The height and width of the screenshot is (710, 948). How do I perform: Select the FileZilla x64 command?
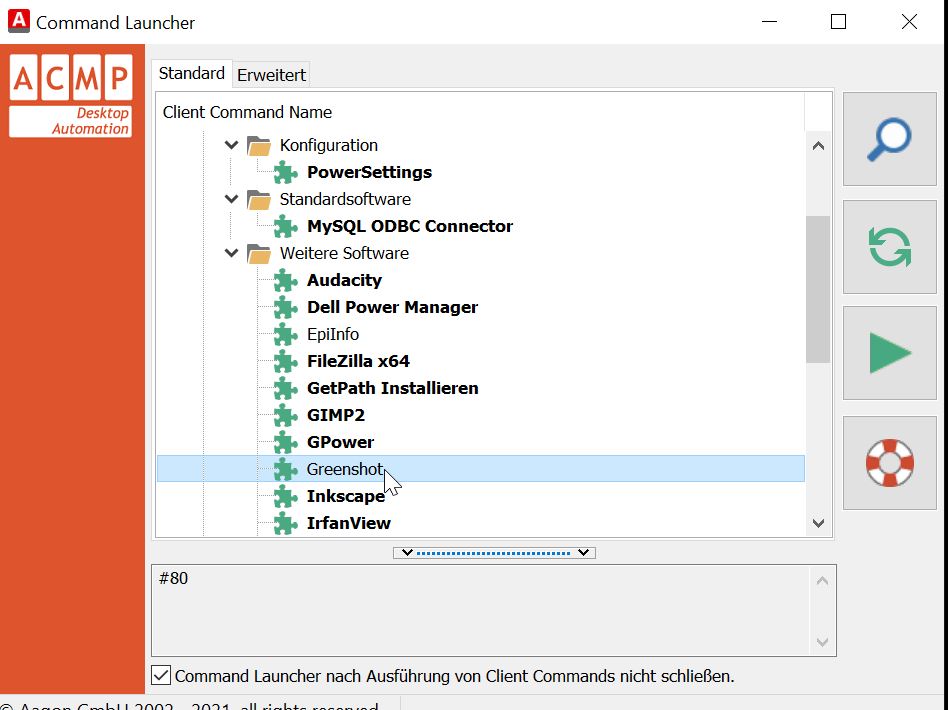point(359,362)
